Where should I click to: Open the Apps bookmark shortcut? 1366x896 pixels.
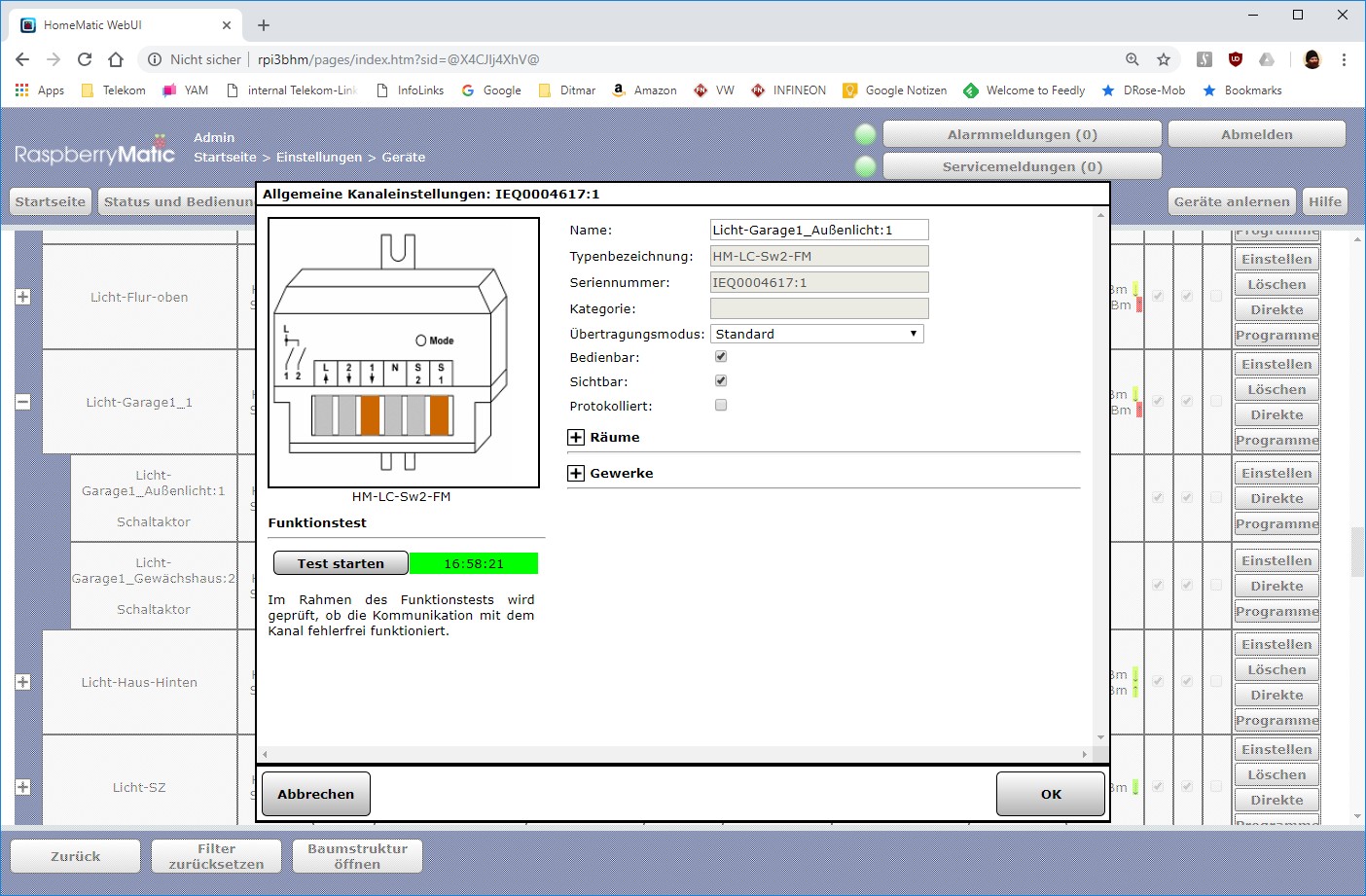pos(40,90)
